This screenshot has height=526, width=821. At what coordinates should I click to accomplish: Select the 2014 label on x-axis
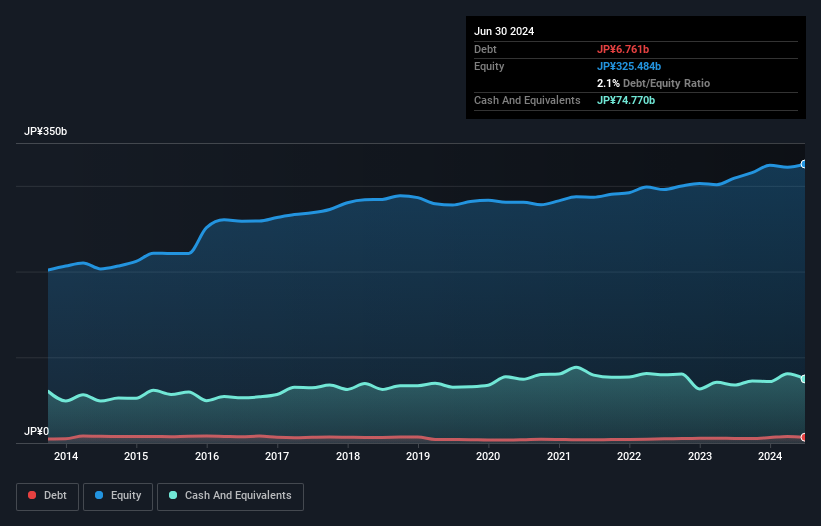click(66, 457)
